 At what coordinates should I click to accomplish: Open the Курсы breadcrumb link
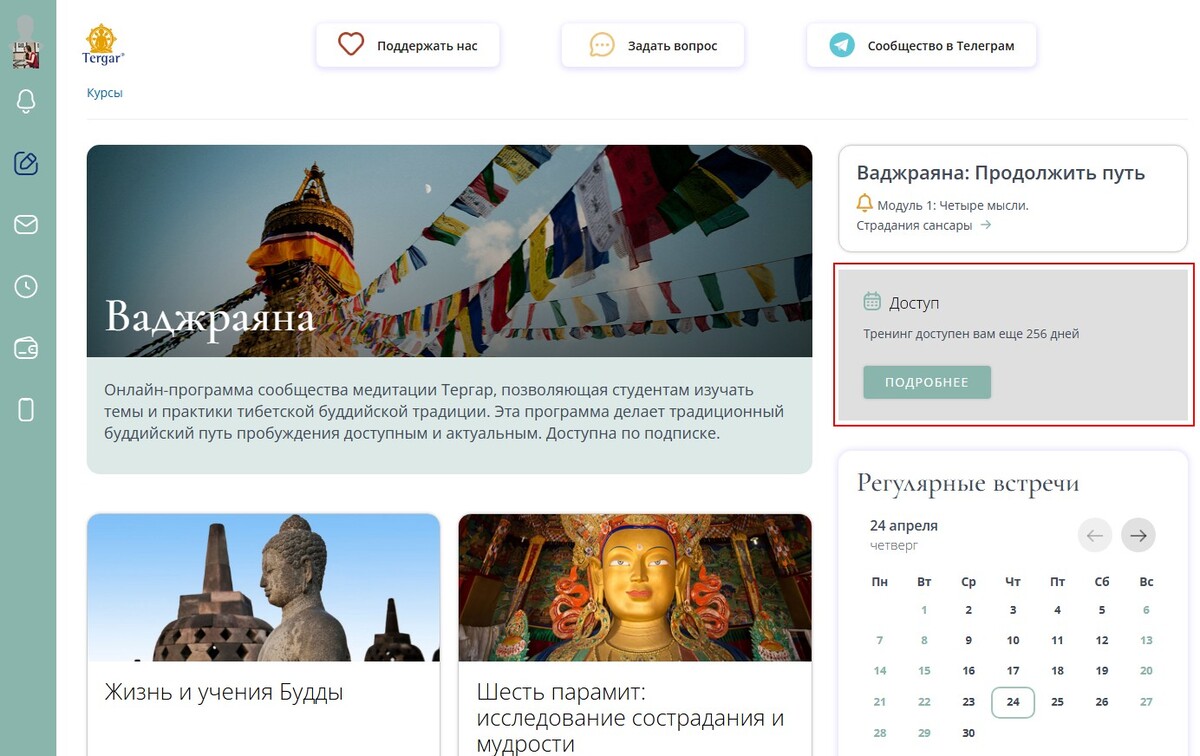(105, 93)
